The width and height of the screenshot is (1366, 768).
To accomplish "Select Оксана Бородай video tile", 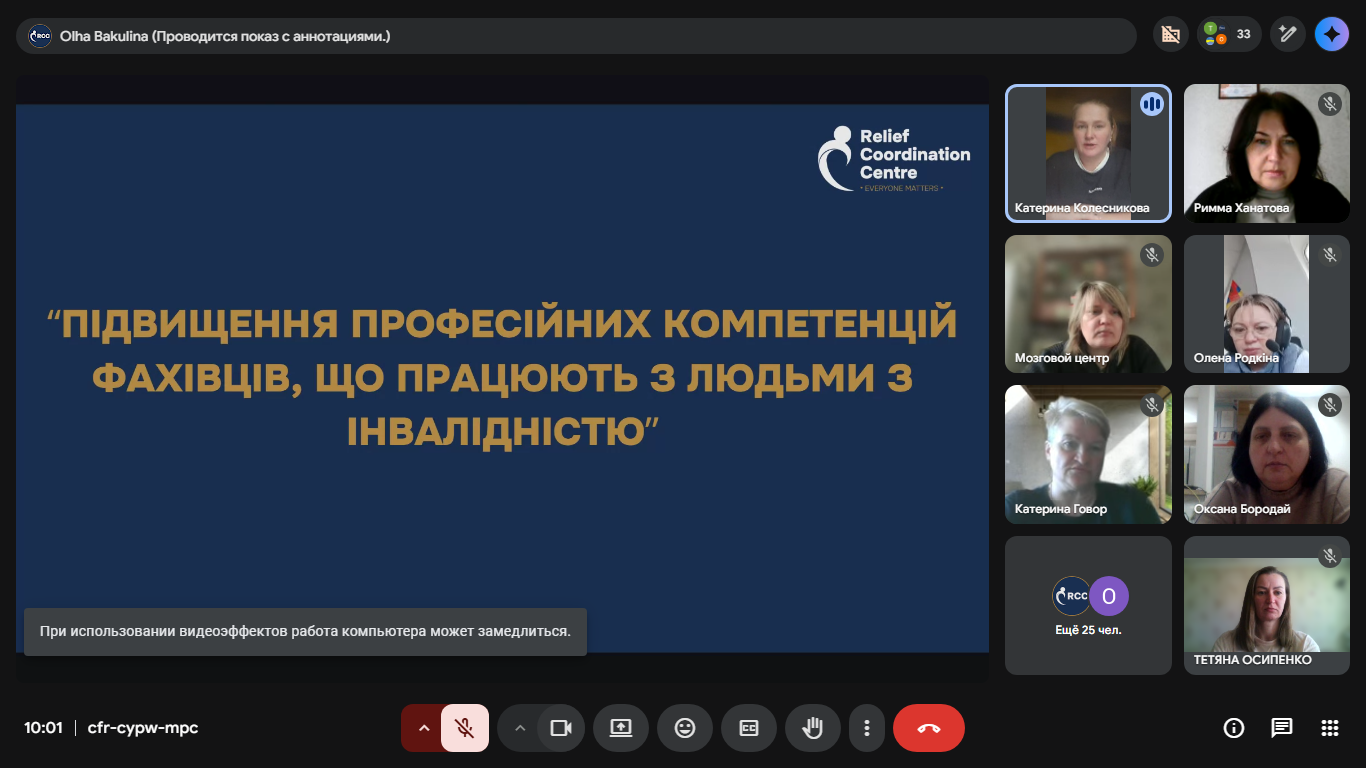I will pos(1267,454).
